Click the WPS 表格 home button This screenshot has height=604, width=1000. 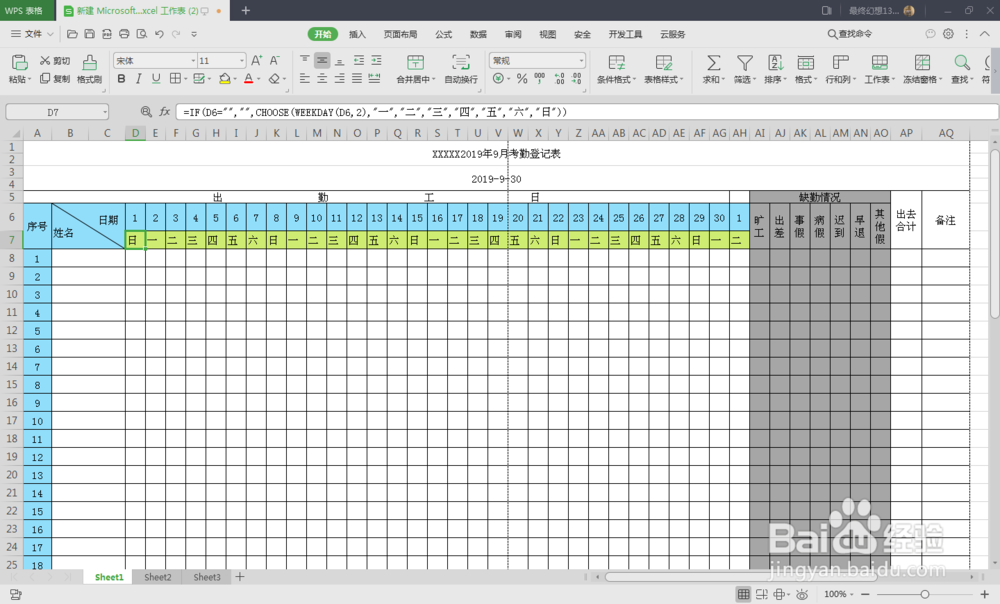[27, 10]
